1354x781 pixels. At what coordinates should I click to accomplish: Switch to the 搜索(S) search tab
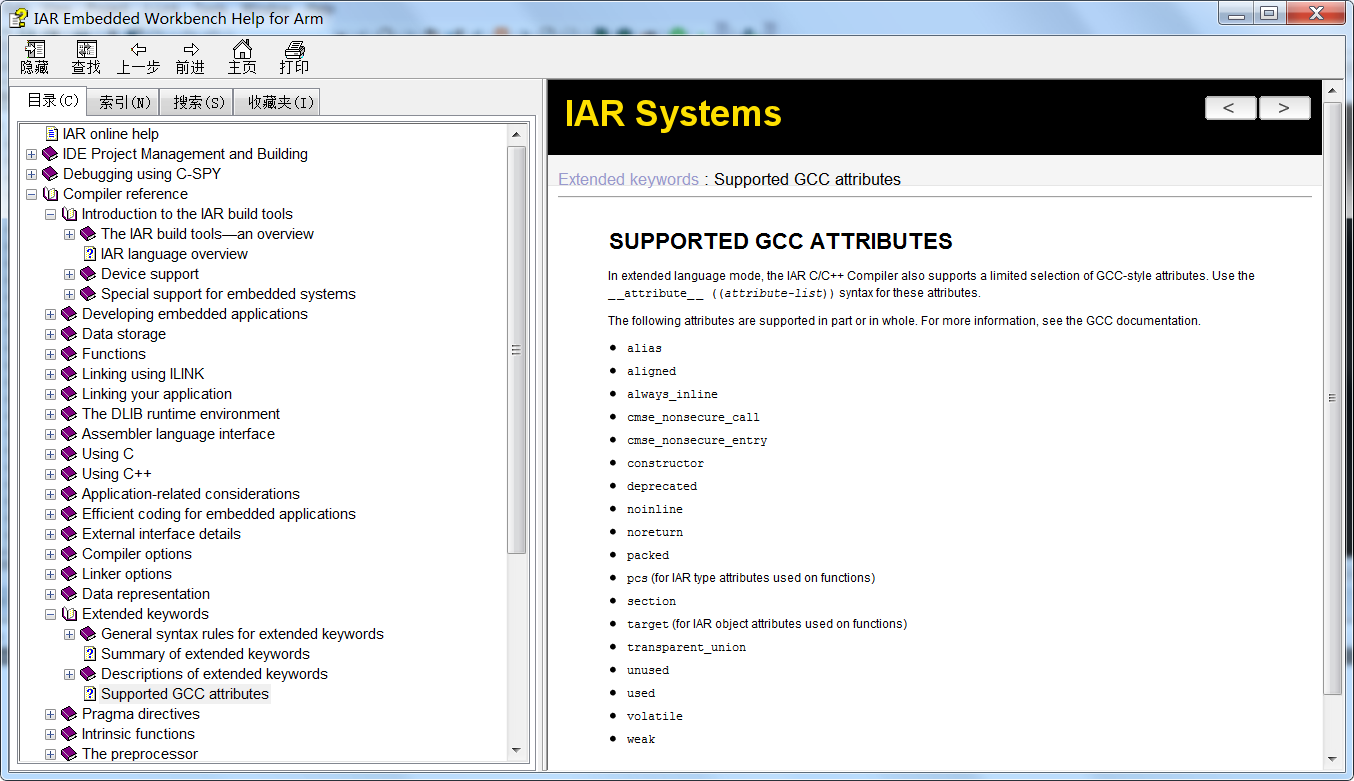tap(198, 102)
